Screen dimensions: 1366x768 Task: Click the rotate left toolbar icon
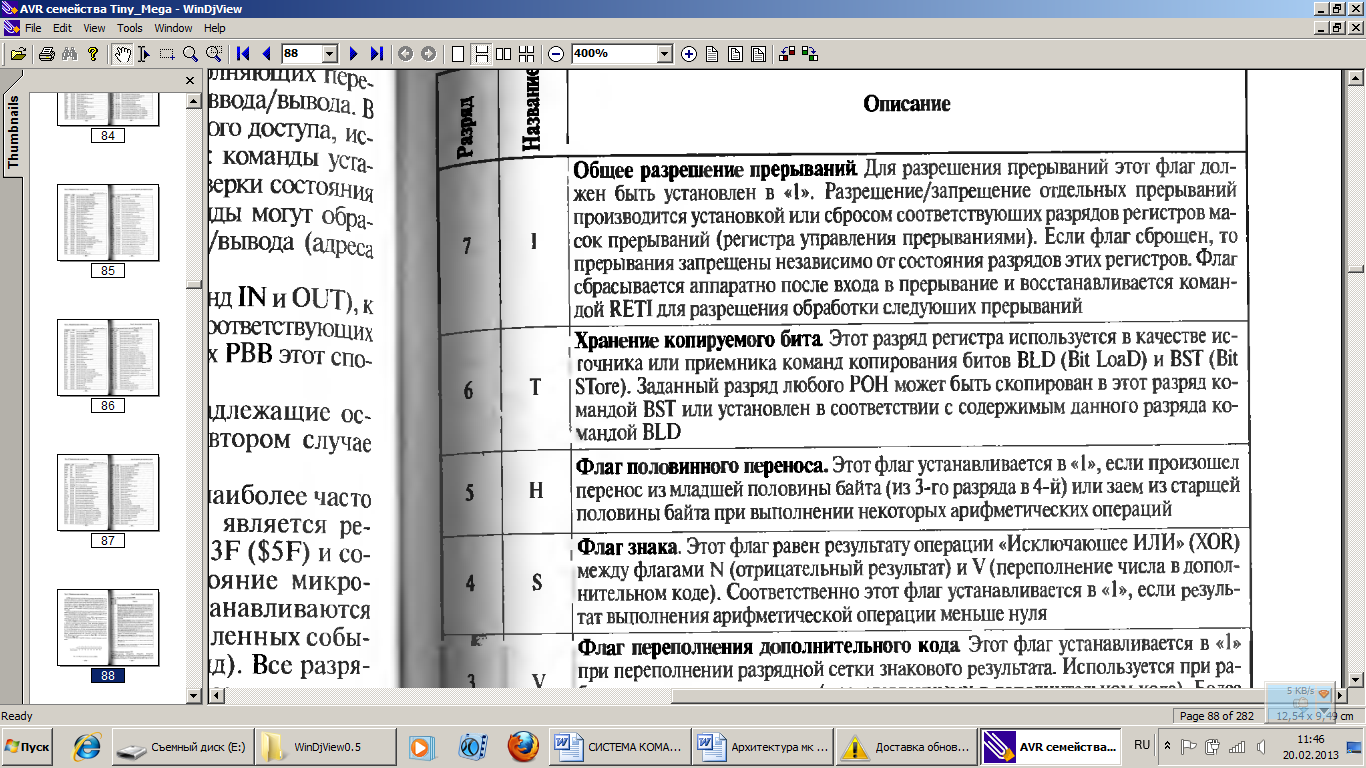(x=787, y=54)
